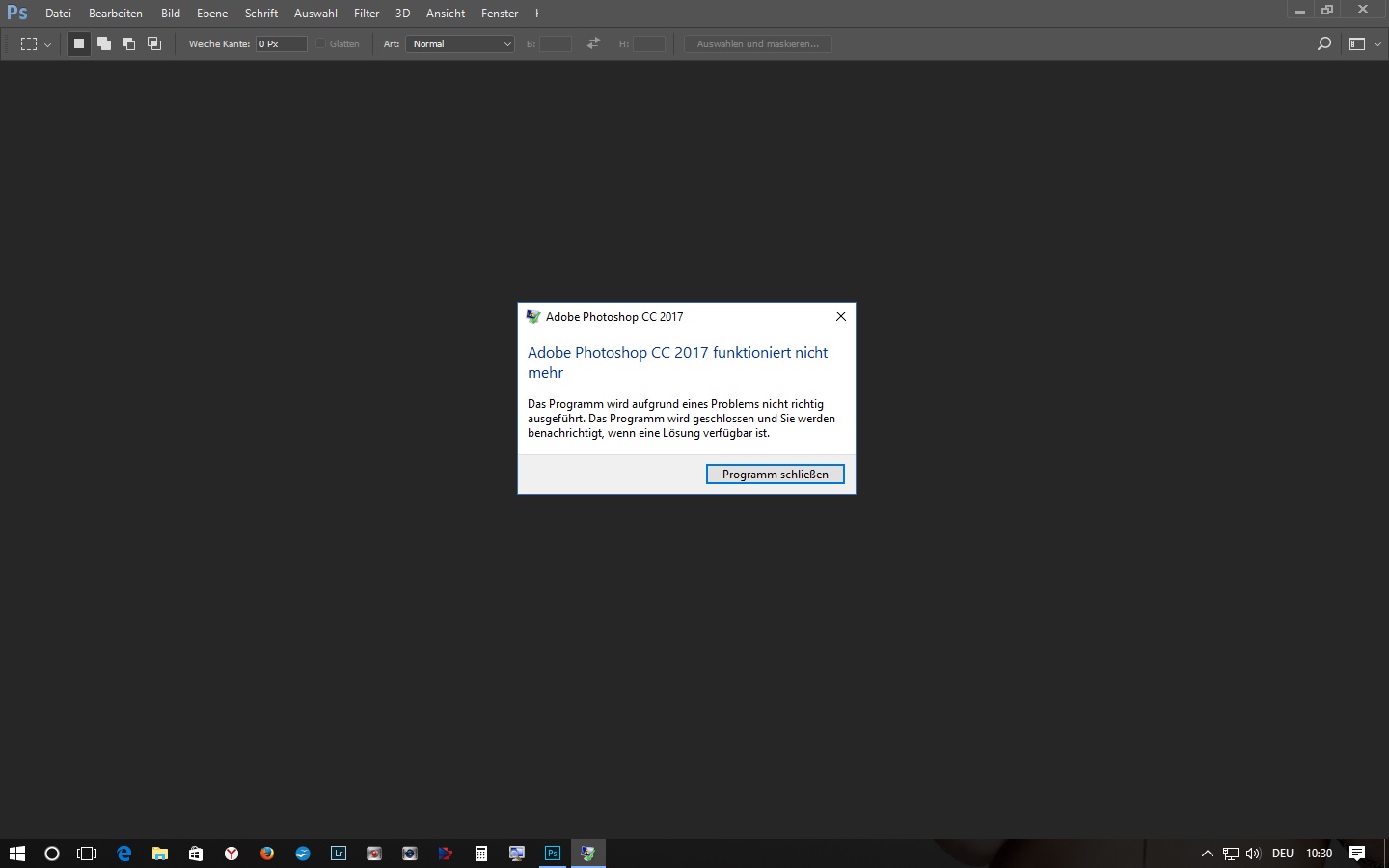The image size is (1389, 868).
Task: Open the Art dropdown set to Normal
Action: click(460, 43)
